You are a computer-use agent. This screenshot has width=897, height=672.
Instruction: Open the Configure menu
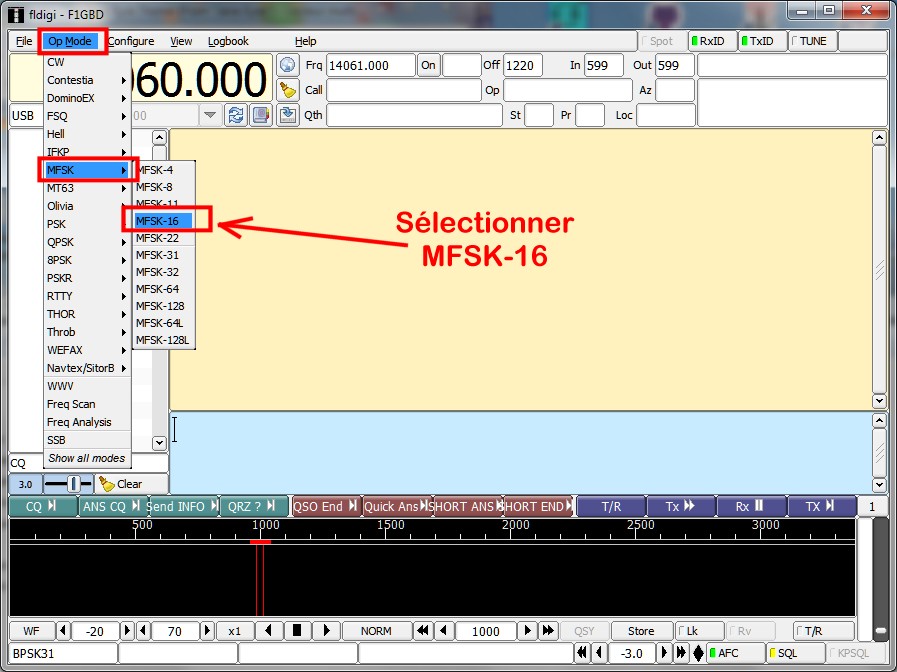(x=131, y=41)
